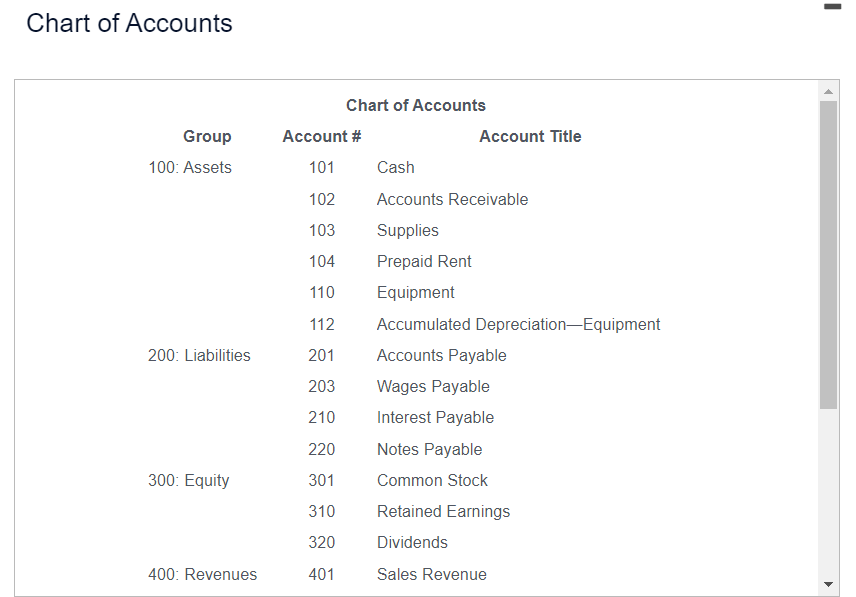856x597 pixels.
Task: Click the Prepaid Rent account title
Action: [424, 261]
